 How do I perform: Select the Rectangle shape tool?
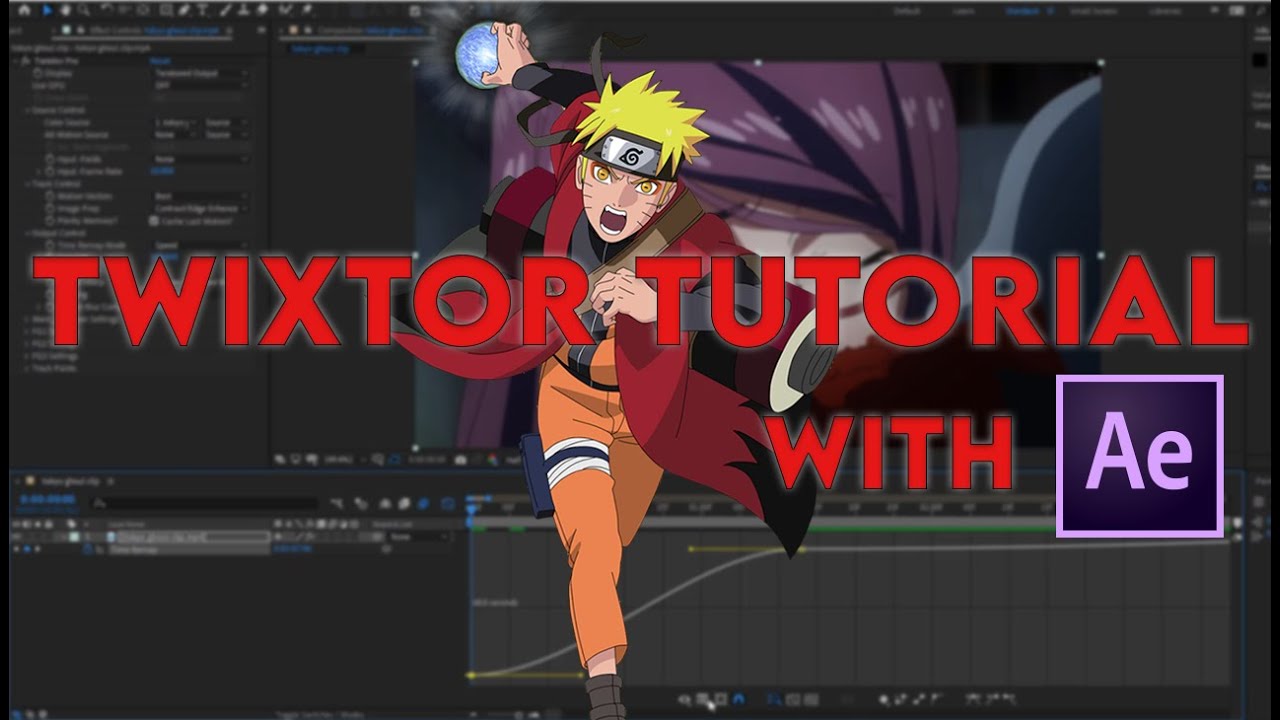coord(167,10)
